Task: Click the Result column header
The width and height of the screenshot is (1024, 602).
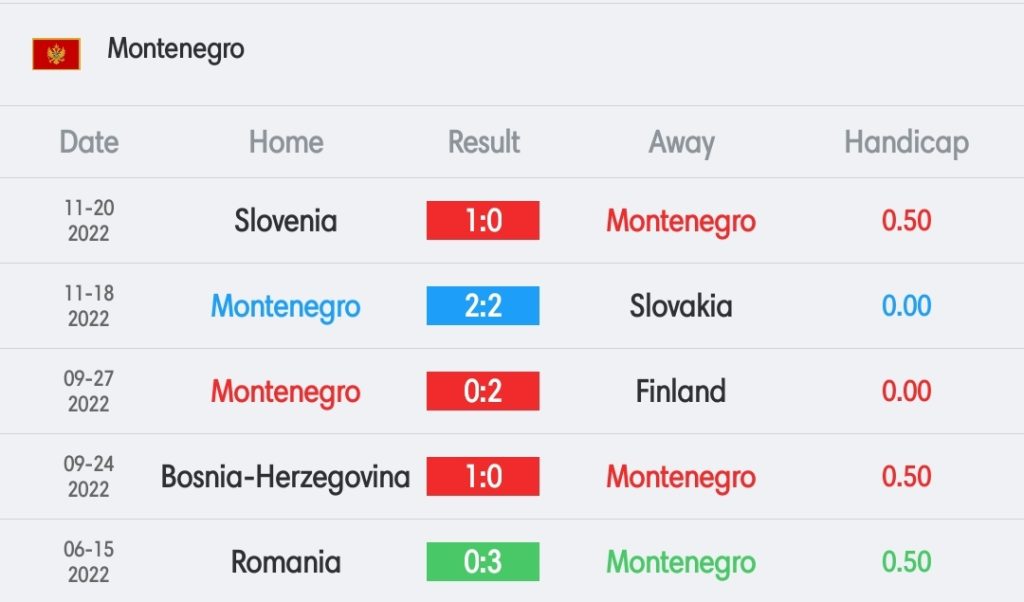Action: click(x=483, y=142)
